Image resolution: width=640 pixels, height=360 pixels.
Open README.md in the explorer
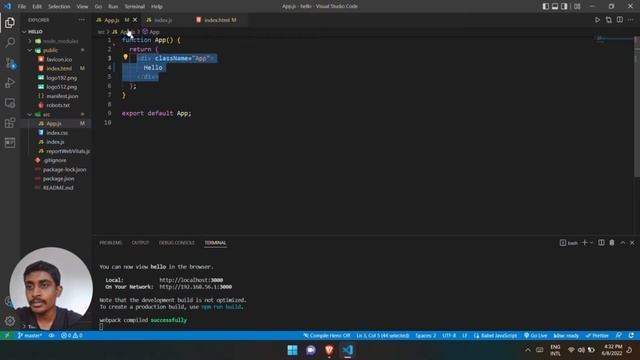(58, 188)
